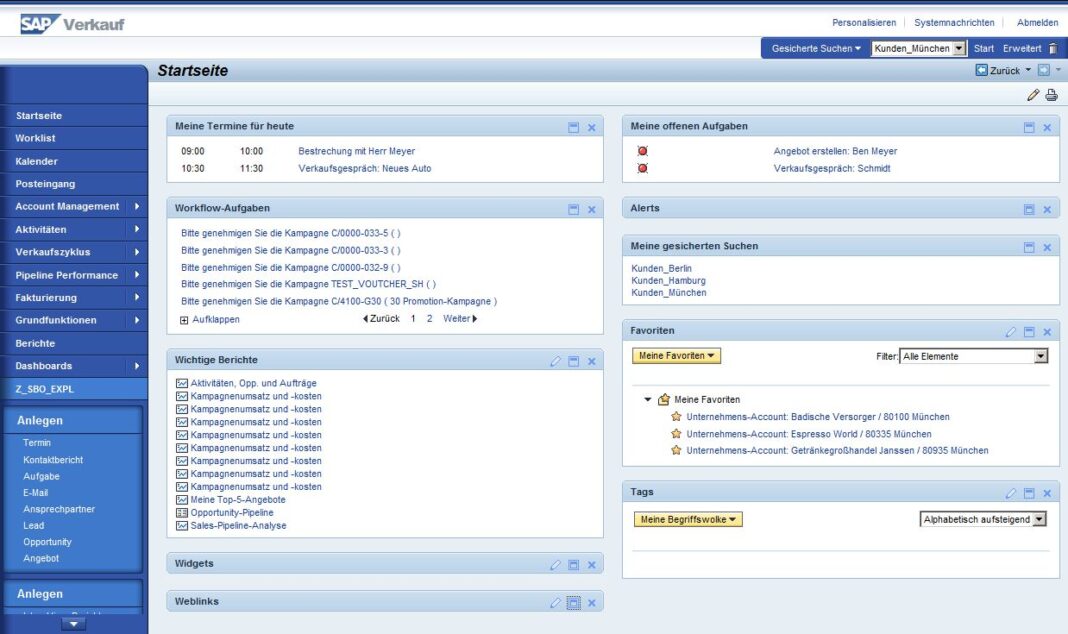Image resolution: width=1068 pixels, height=634 pixels.
Task: Open Posteingang in navigation sidebar
Action: pyautogui.click(x=46, y=184)
